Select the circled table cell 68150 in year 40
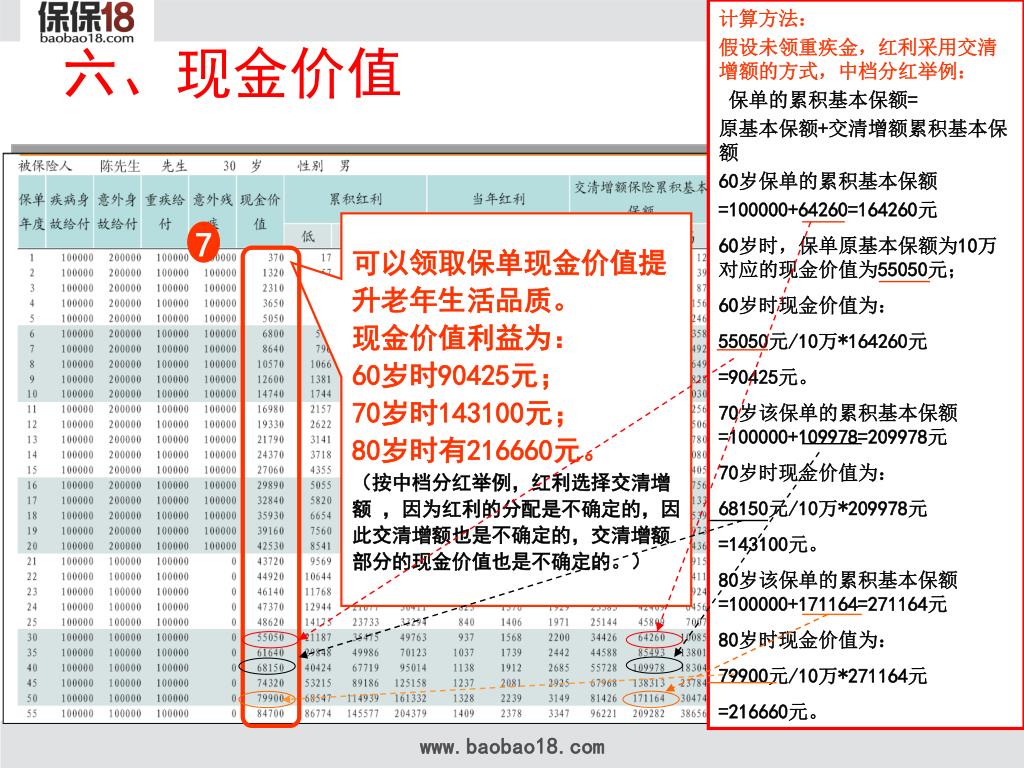This screenshot has width=1024, height=768. point(270,667)
